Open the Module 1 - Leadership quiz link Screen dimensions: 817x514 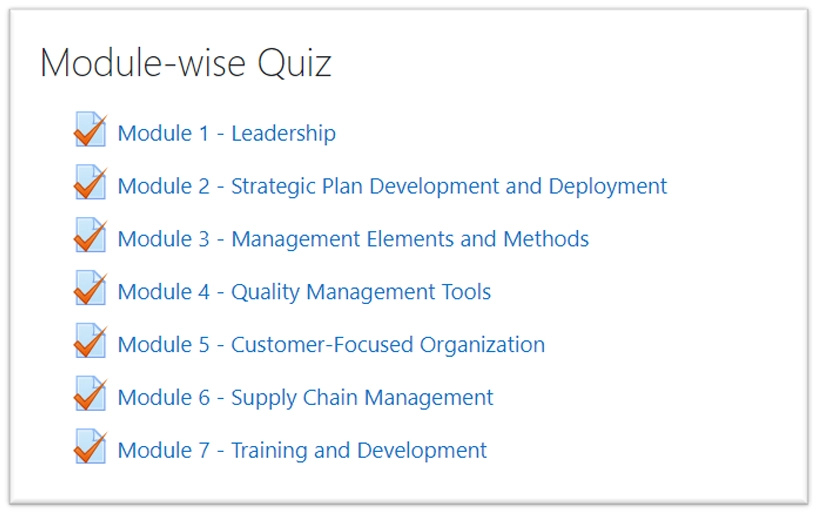coord(226,133)
